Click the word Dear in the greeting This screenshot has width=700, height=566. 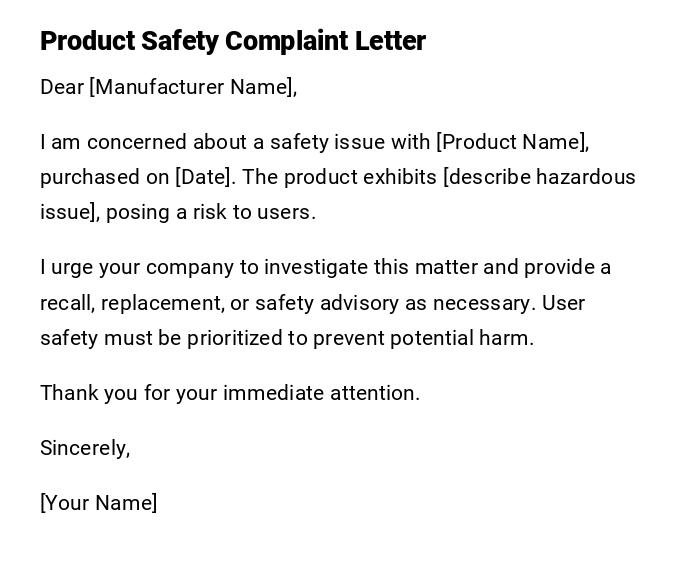[x=61, y=87]
